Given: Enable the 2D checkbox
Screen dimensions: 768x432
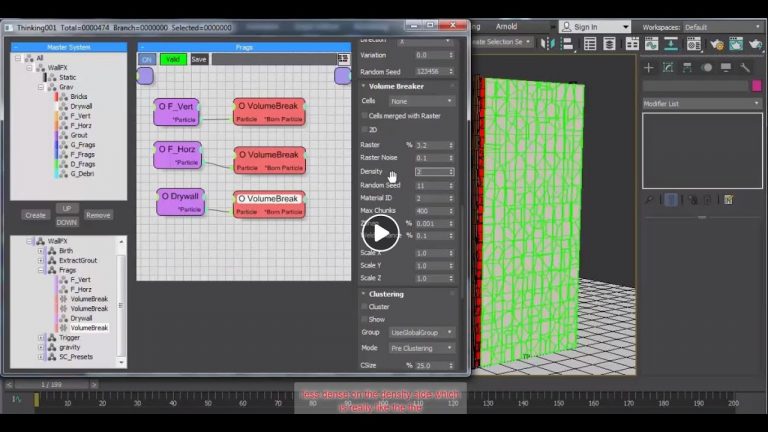Looking at the screenshot, I should [x=364, y=130].
